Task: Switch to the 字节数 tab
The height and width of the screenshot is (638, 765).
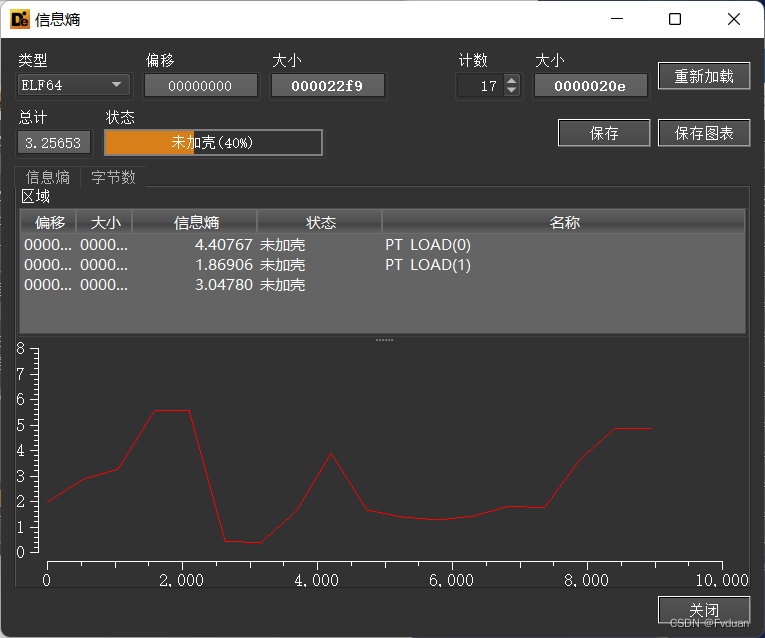Action: point(113,177)
